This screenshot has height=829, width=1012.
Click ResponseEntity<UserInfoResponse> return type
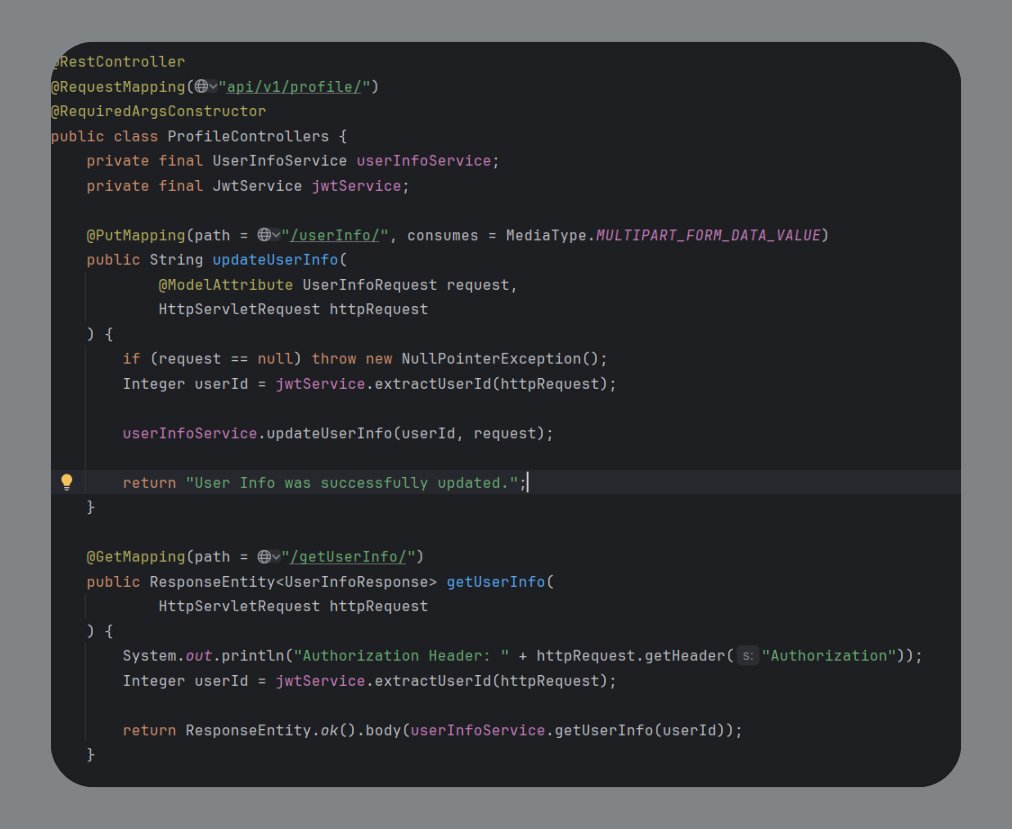[293, 582]
